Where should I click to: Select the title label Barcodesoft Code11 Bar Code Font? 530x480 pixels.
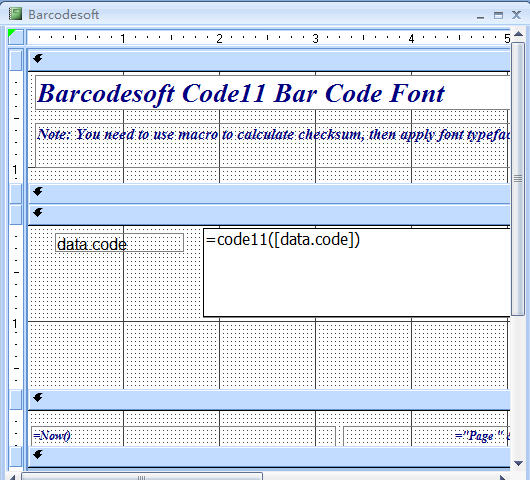[272, 93]
